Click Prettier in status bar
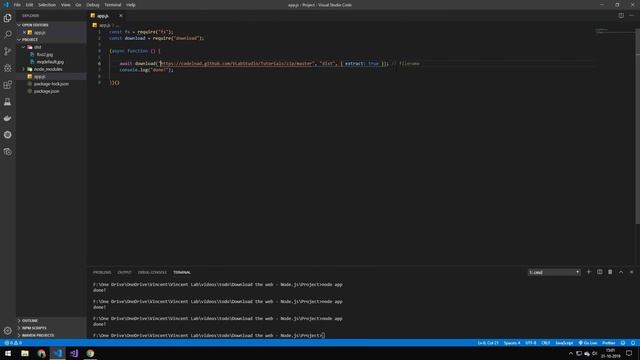The image size is (640, 360). (609, 343)
